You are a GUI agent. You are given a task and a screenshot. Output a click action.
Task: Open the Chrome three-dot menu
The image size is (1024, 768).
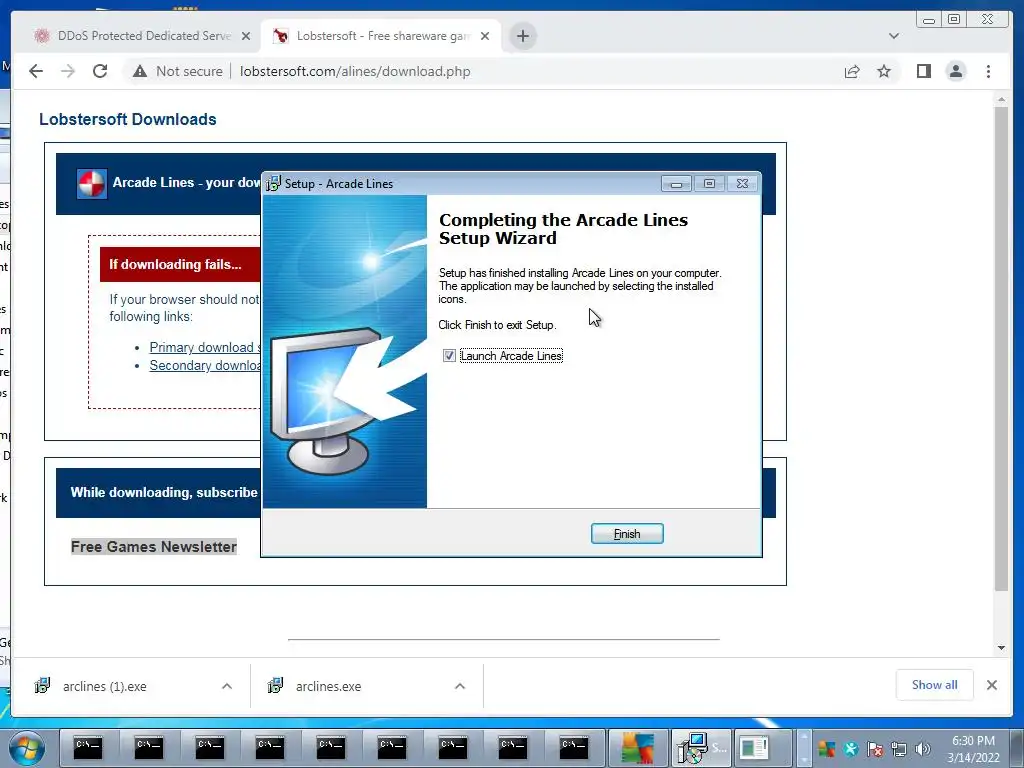click(988, 71)
